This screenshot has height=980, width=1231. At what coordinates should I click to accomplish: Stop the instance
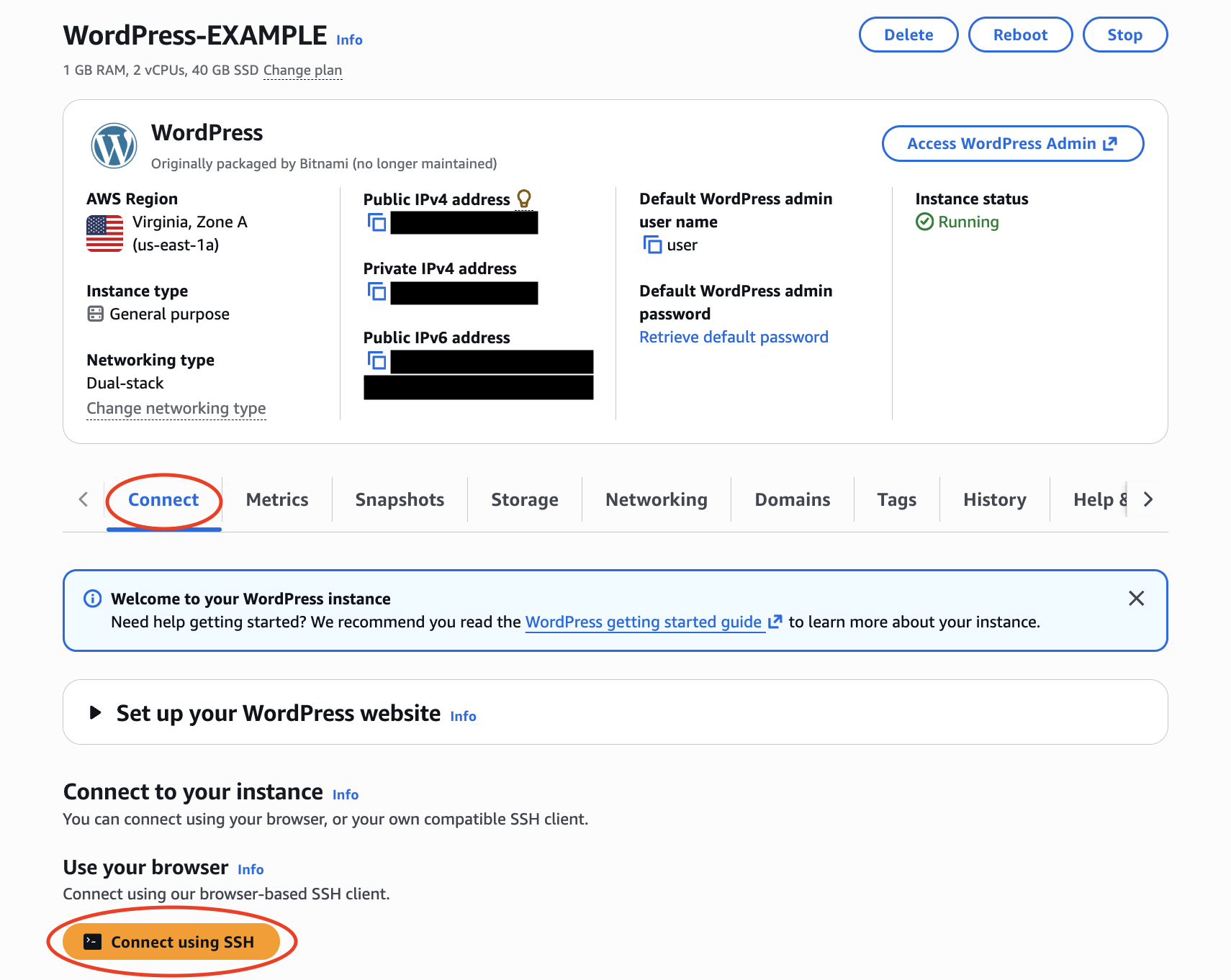tap(1125, 35)
